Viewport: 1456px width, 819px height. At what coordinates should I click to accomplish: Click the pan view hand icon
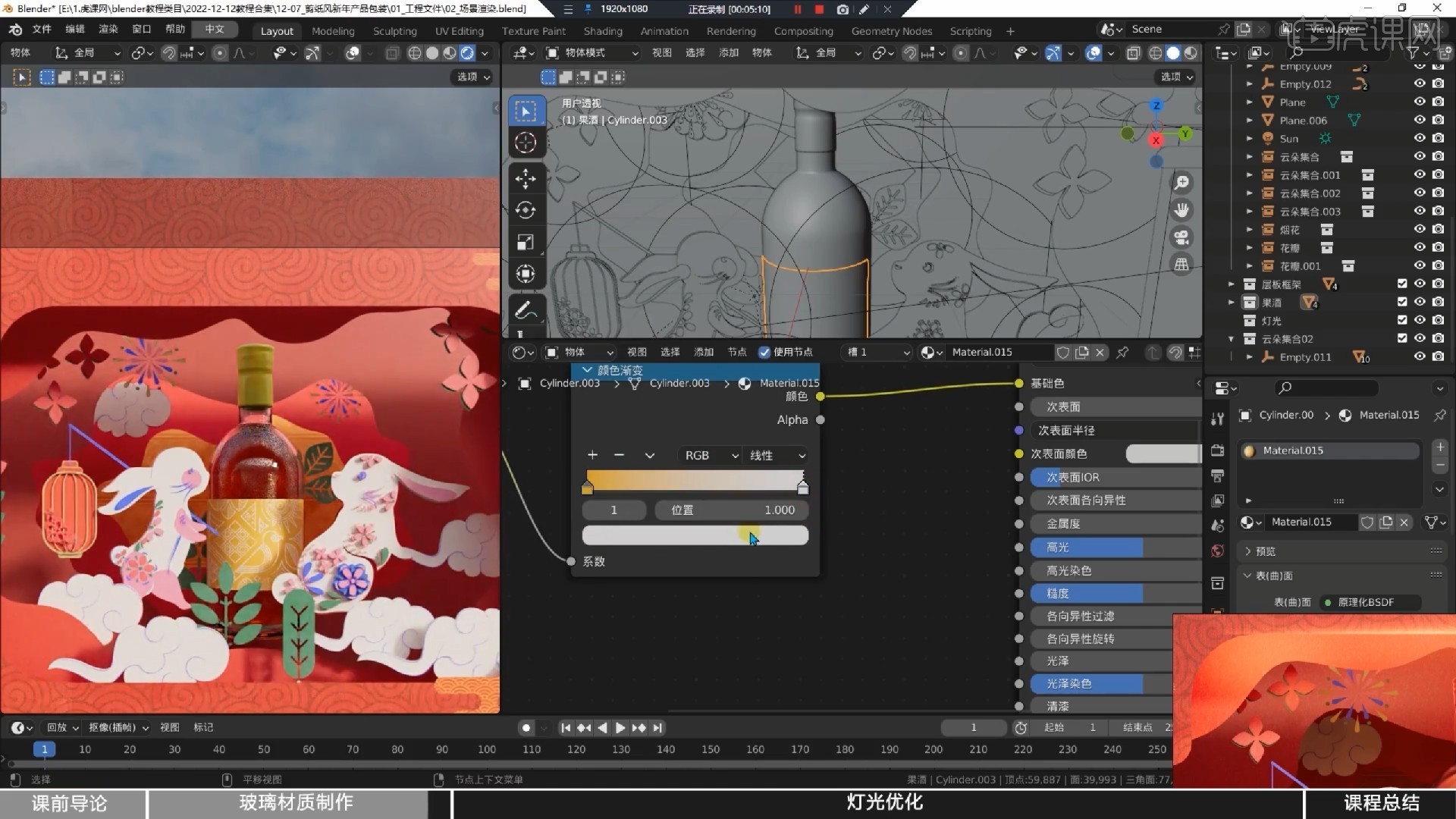click(x=1181, y=210)
